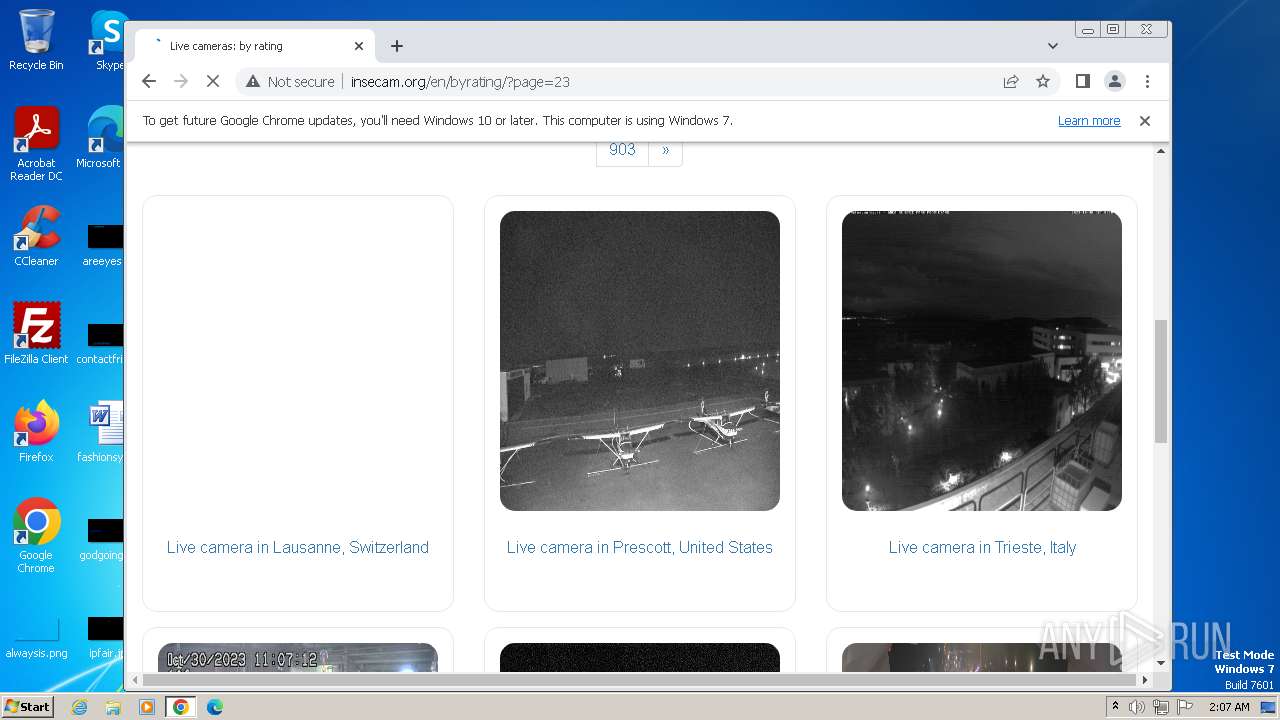Open the Action Center flag icon

[x=1183, y=707]
